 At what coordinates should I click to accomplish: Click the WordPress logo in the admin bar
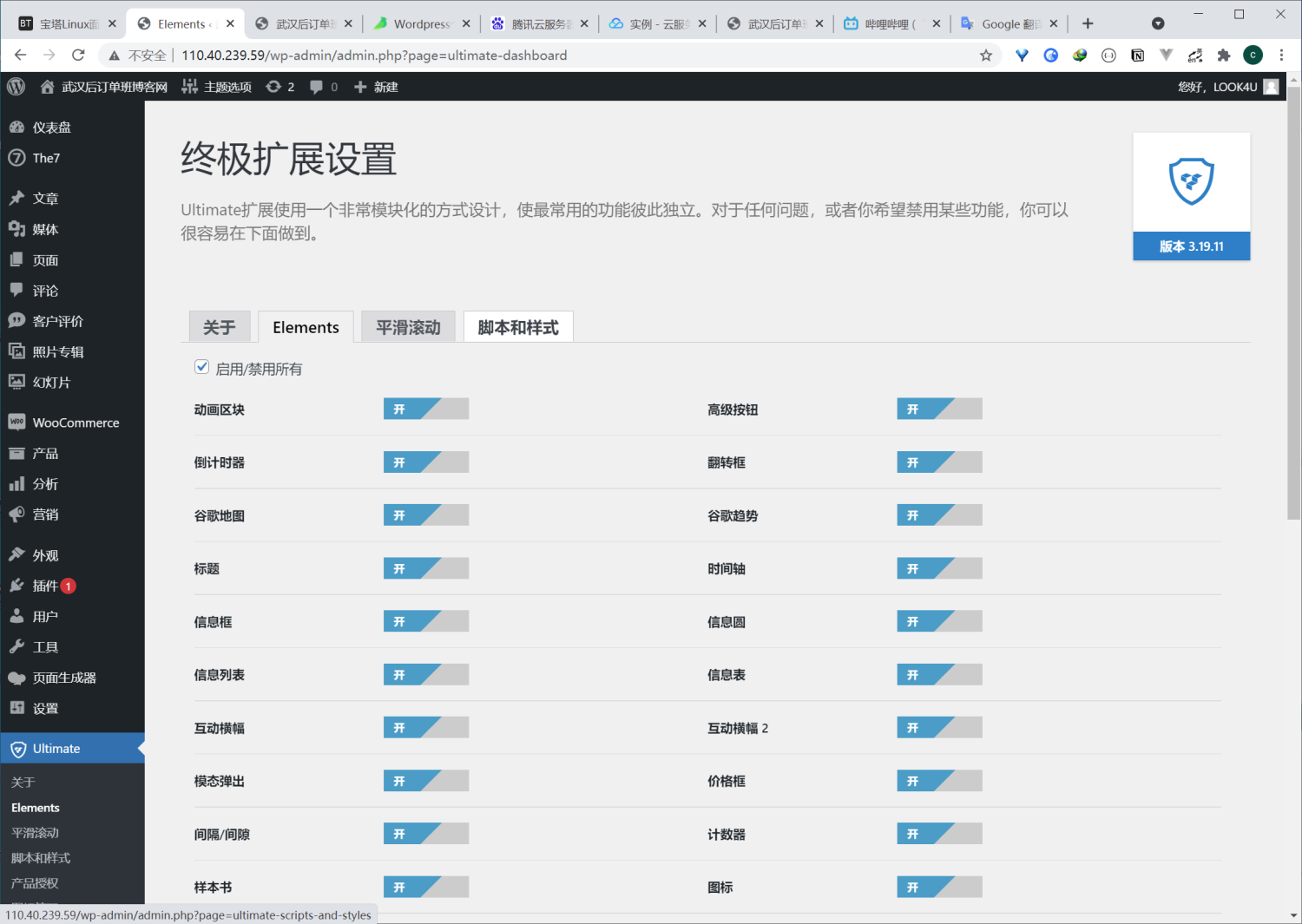[16, 86]
